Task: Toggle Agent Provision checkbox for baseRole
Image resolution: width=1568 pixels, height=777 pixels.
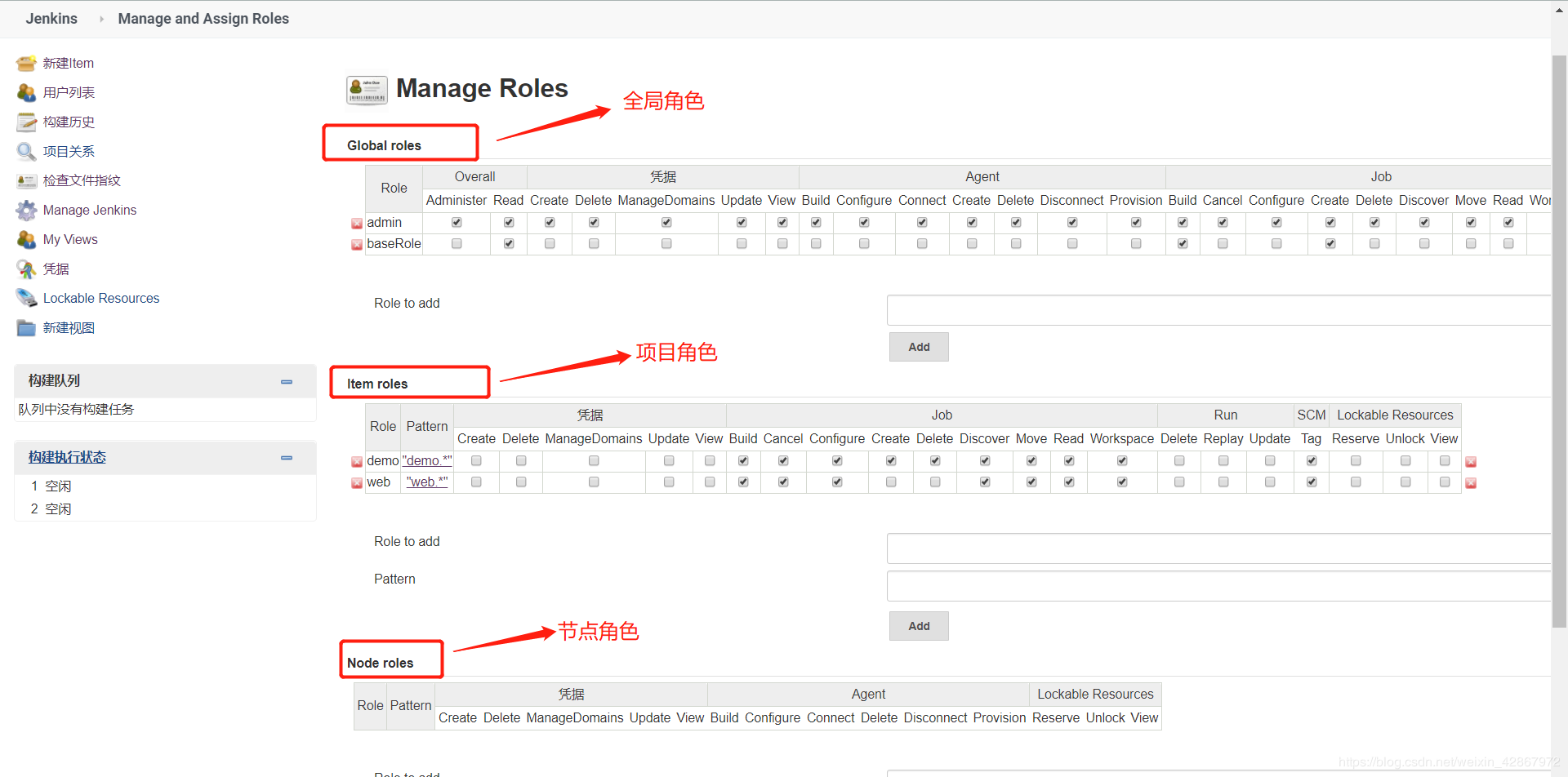Action: [1136, 244]
